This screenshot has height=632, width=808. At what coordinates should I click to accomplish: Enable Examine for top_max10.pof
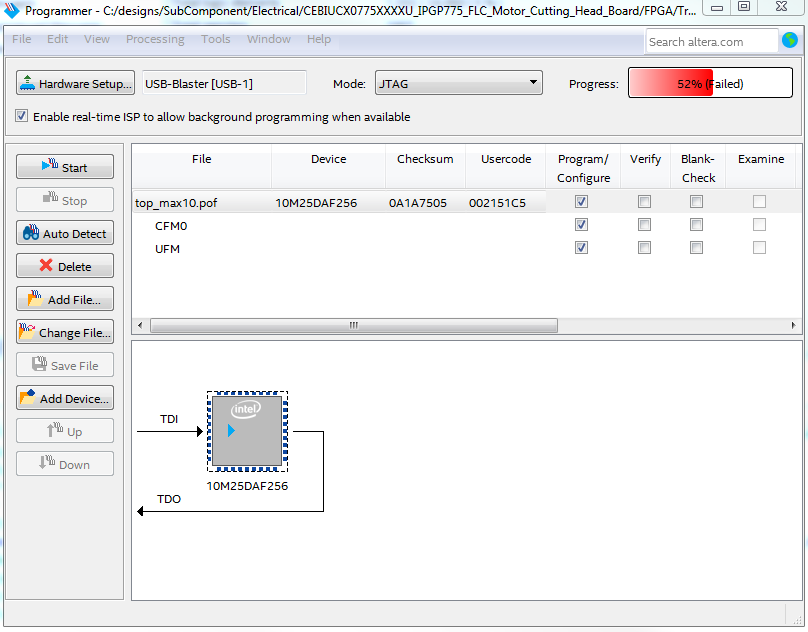(x=759, y=202)
